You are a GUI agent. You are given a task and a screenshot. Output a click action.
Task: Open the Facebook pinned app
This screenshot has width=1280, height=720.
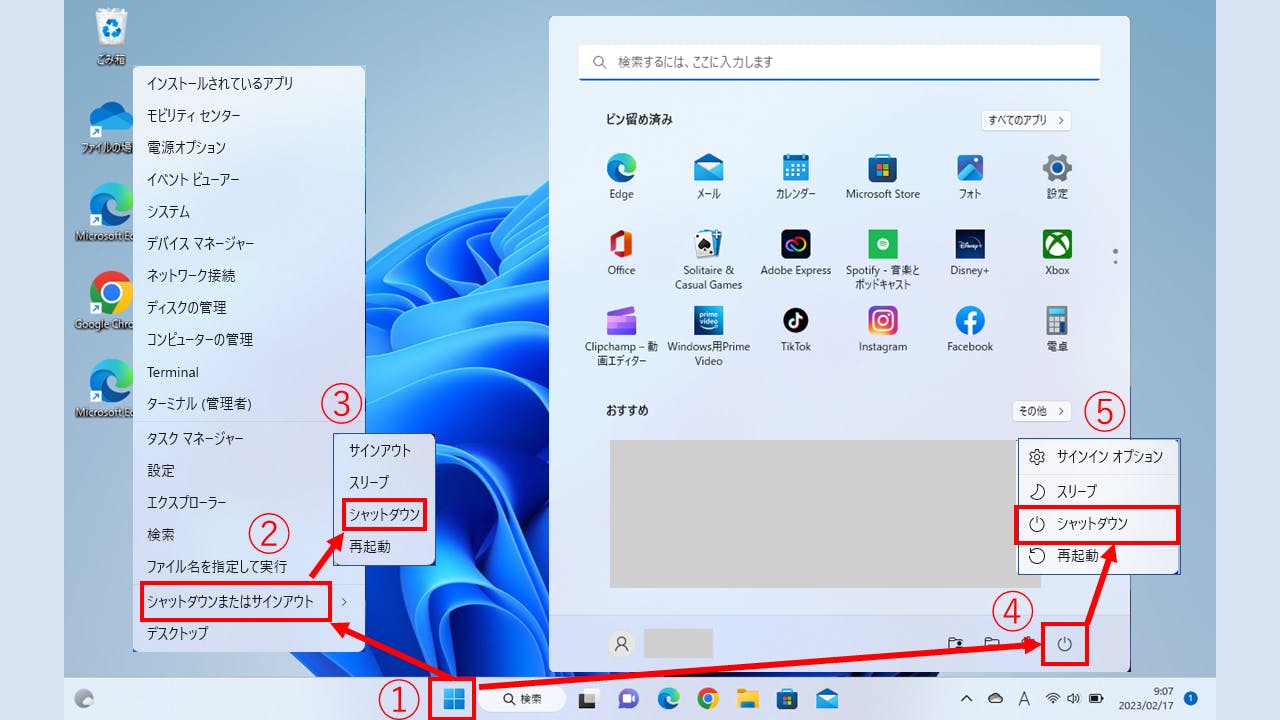970,328
